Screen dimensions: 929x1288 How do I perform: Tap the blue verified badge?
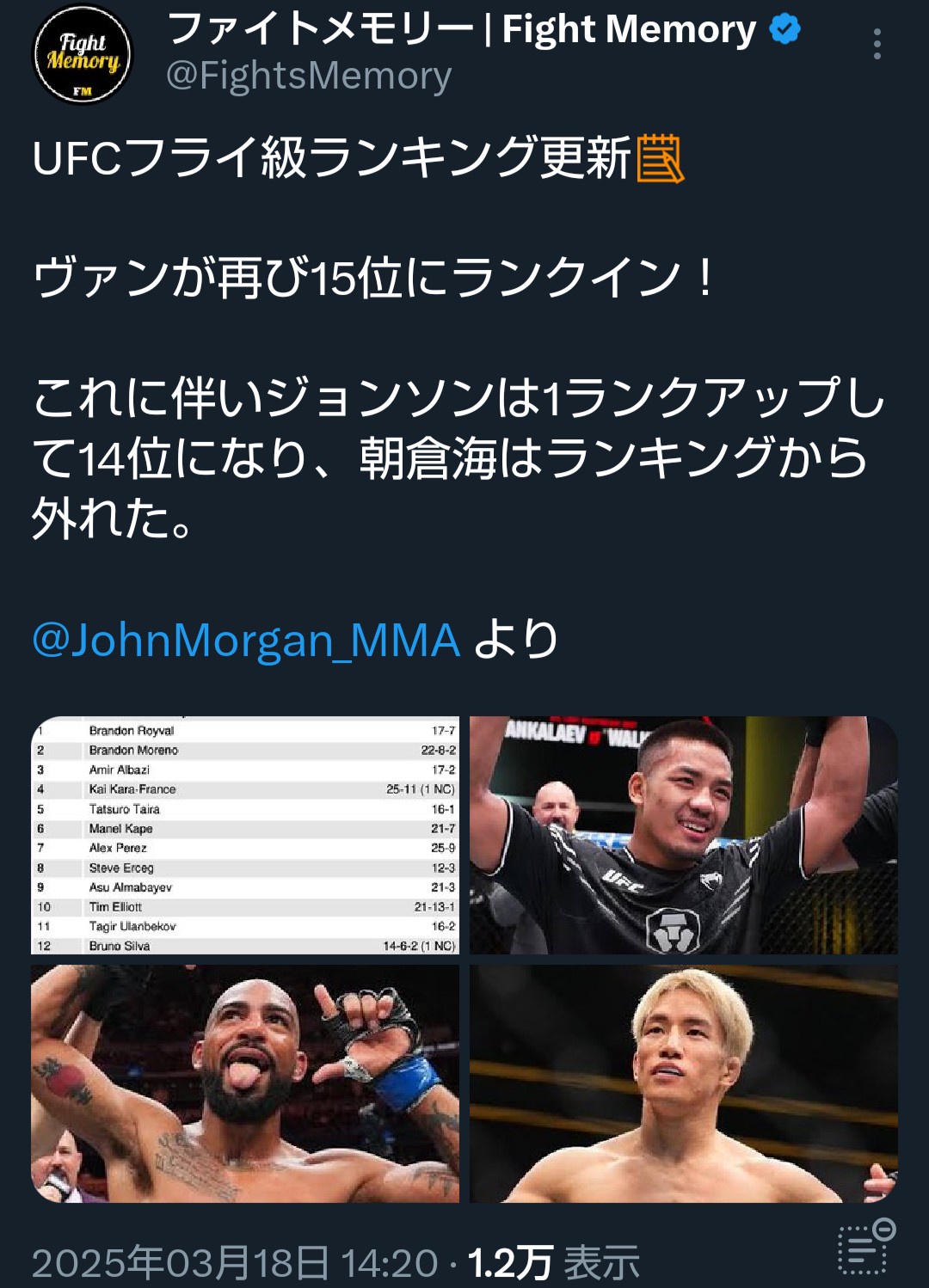pos(784,29)
